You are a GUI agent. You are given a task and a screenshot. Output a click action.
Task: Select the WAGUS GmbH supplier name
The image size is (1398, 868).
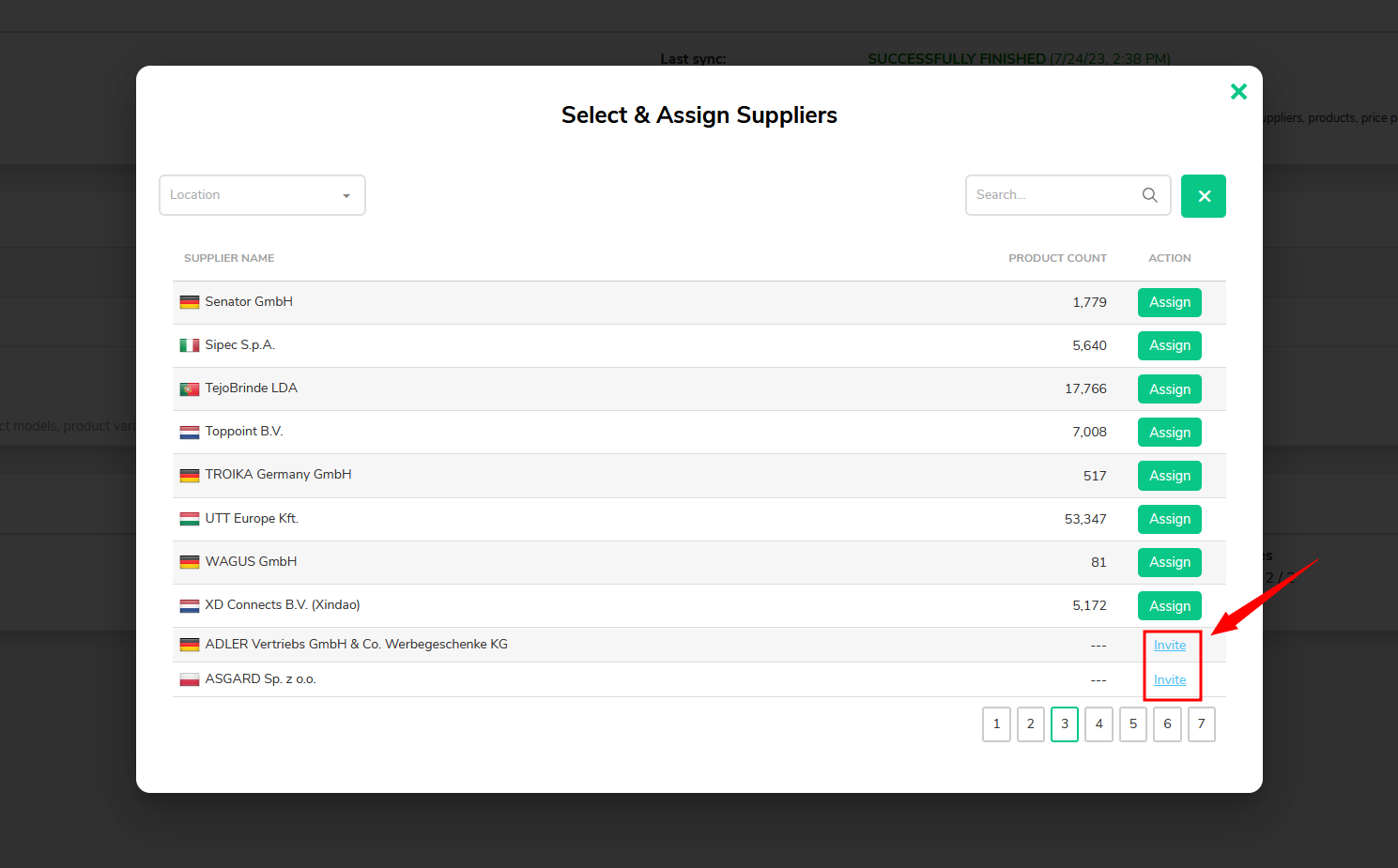pyautogui.click(x=251, y=561)
